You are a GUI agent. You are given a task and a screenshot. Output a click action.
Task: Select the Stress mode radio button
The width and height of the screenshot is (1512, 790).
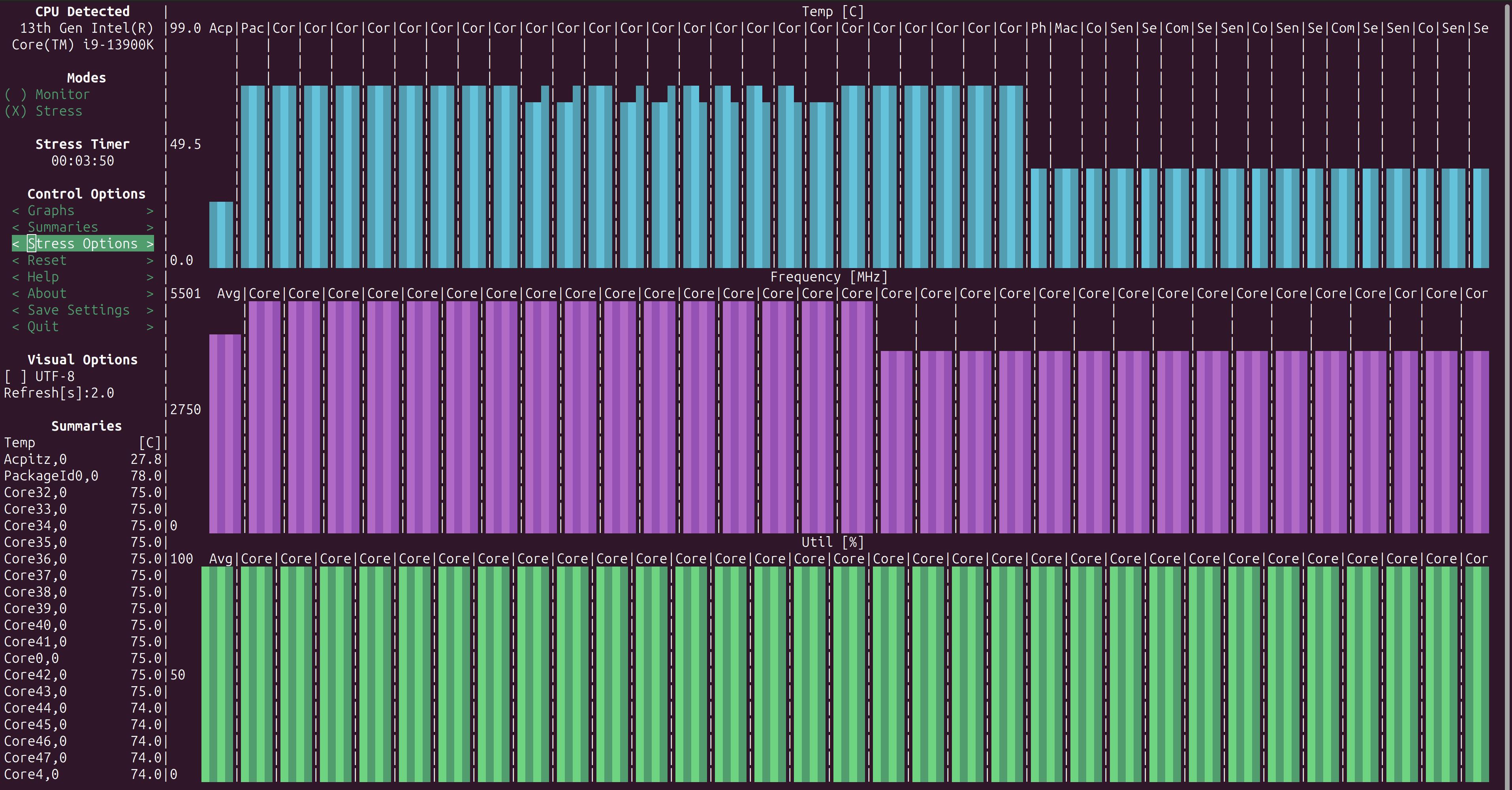[x=43, y=111]
